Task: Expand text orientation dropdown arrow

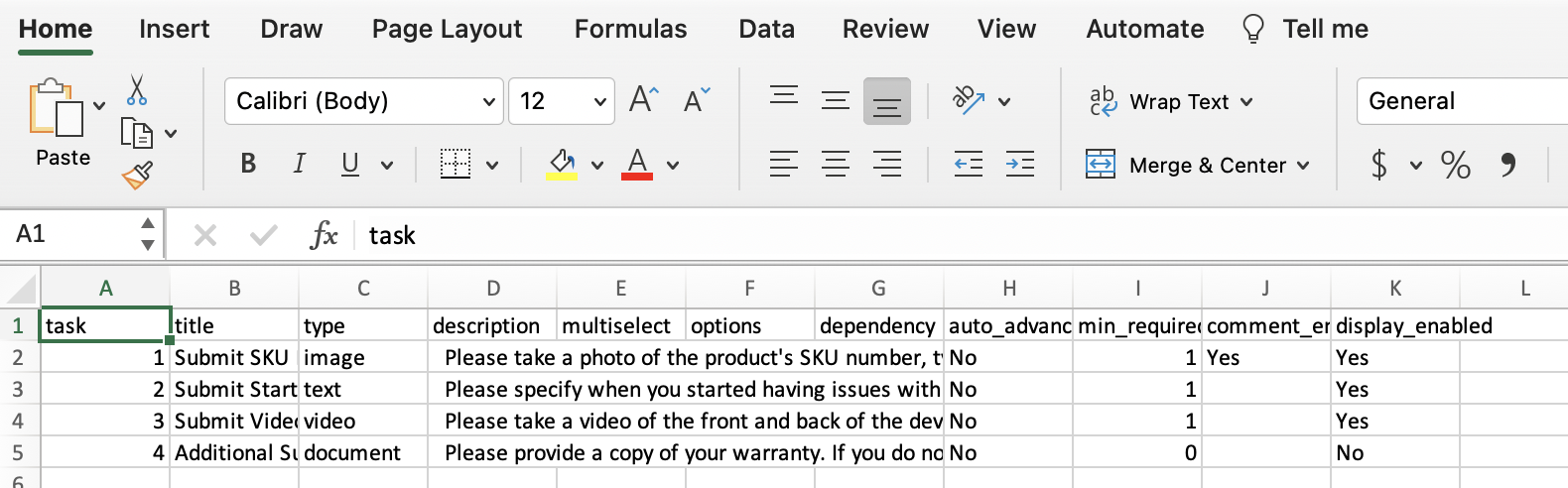Action: pos(1004,101)
